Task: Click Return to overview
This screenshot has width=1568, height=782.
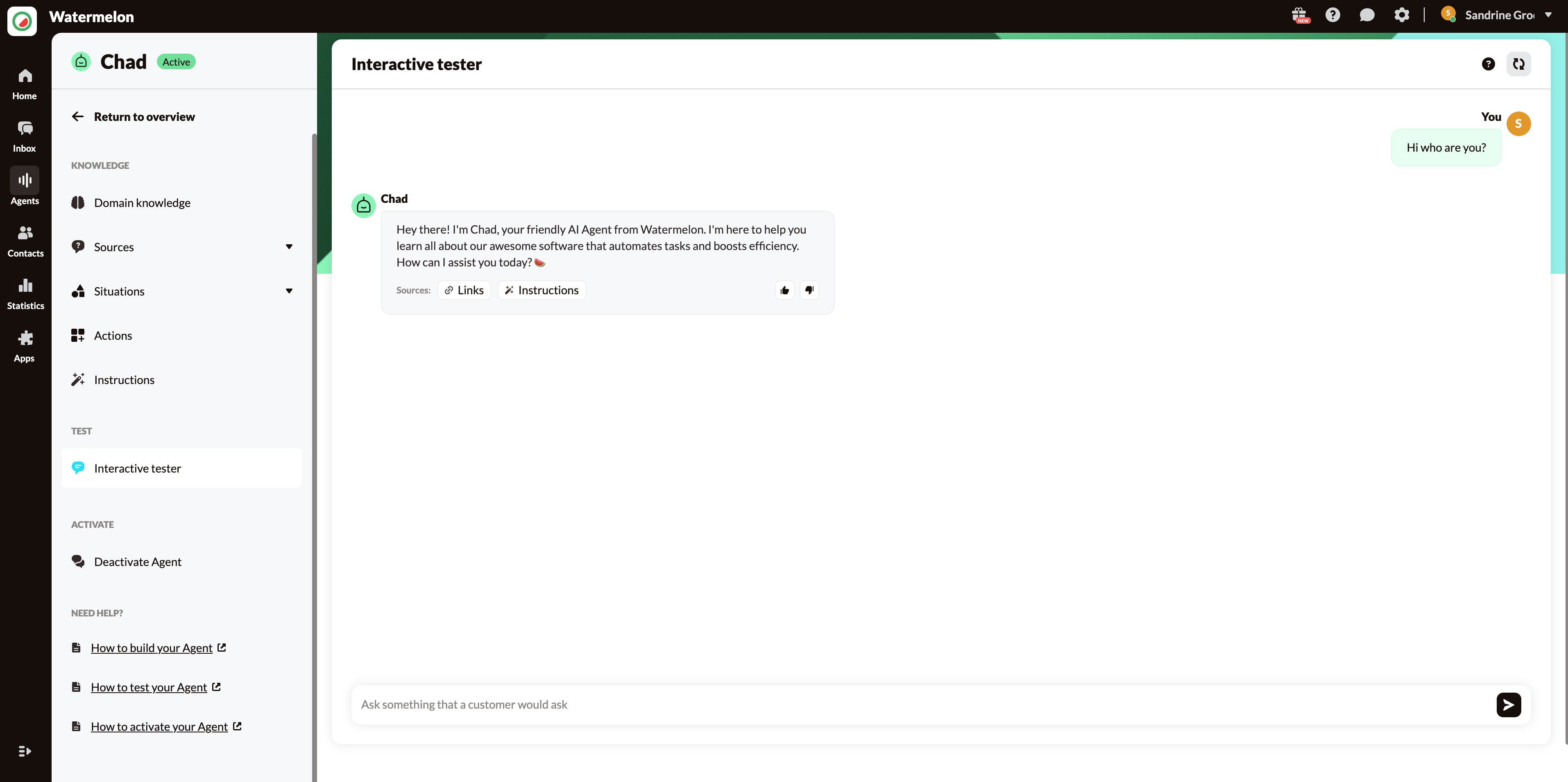Action: 144,116
